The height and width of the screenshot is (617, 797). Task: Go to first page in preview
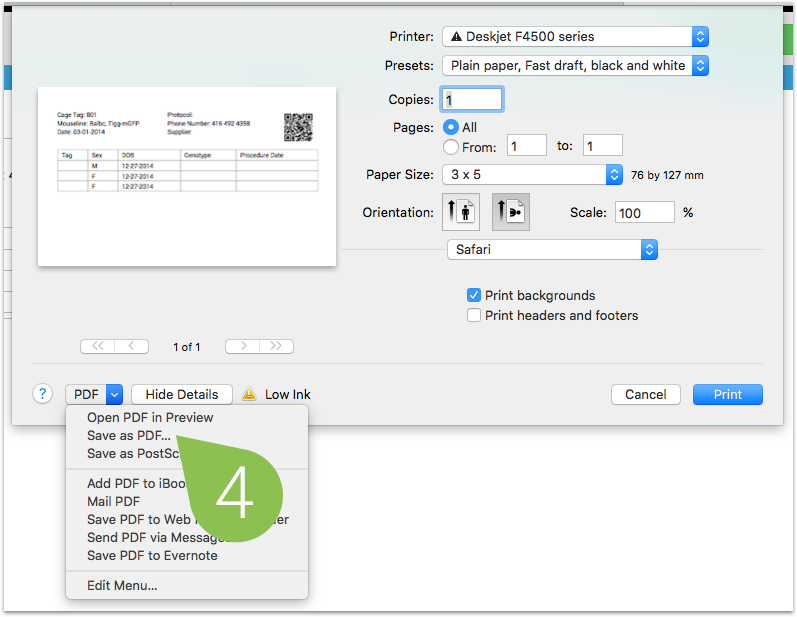(98, 347)
